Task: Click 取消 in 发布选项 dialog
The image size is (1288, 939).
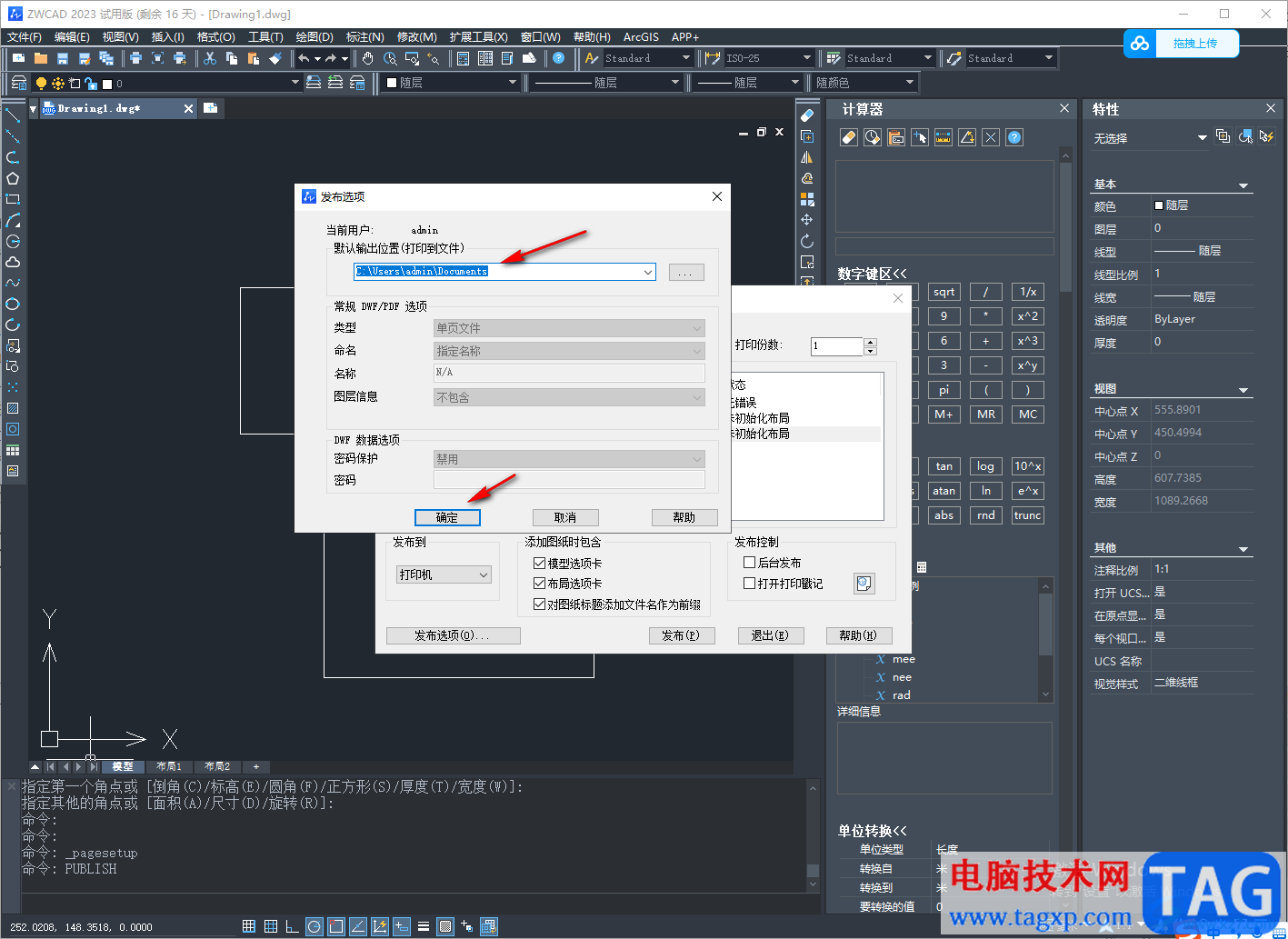Action: click(x=565, y=517)
